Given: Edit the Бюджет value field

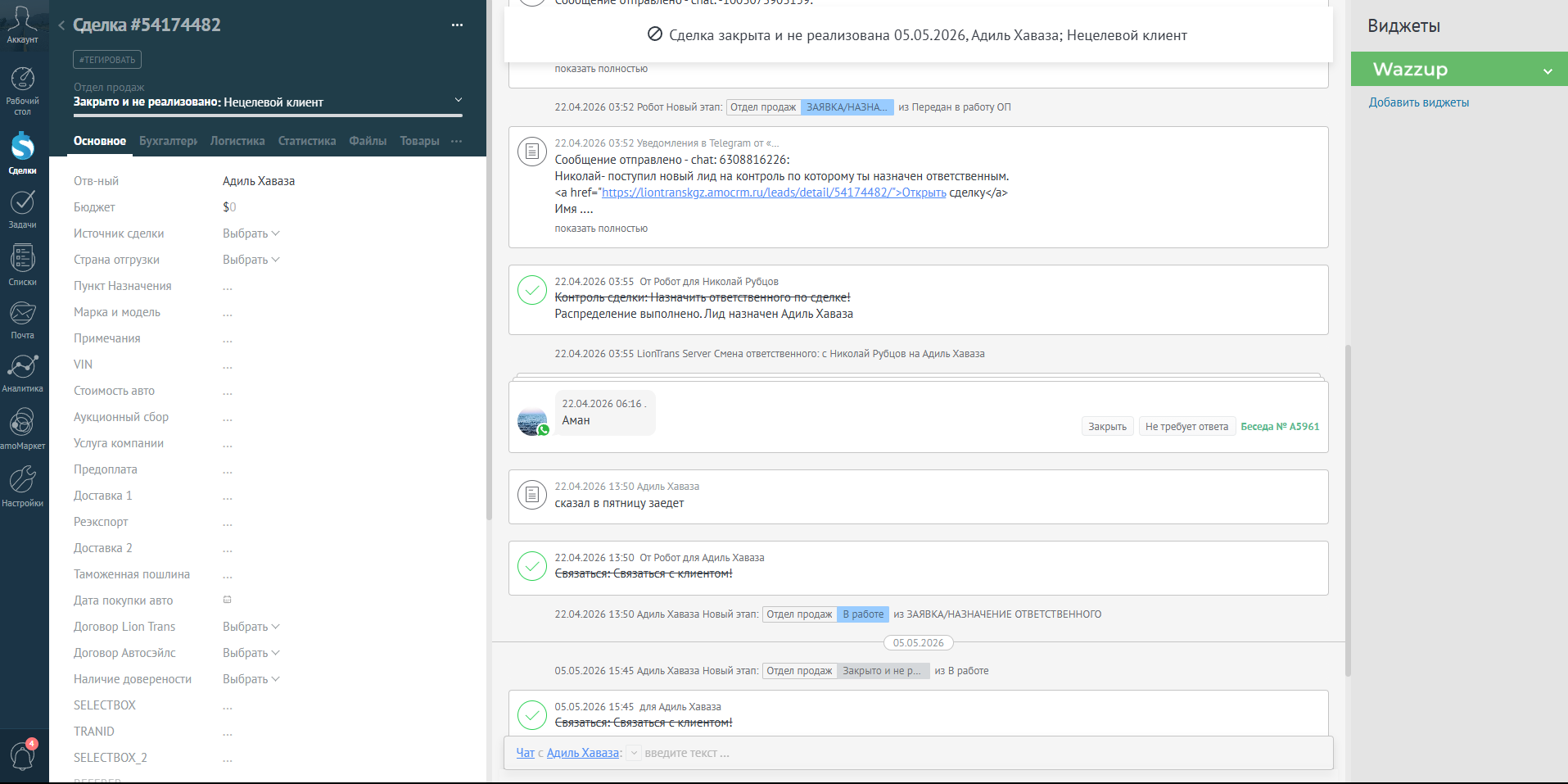Looking at the screenshot, I should [229, 207].
